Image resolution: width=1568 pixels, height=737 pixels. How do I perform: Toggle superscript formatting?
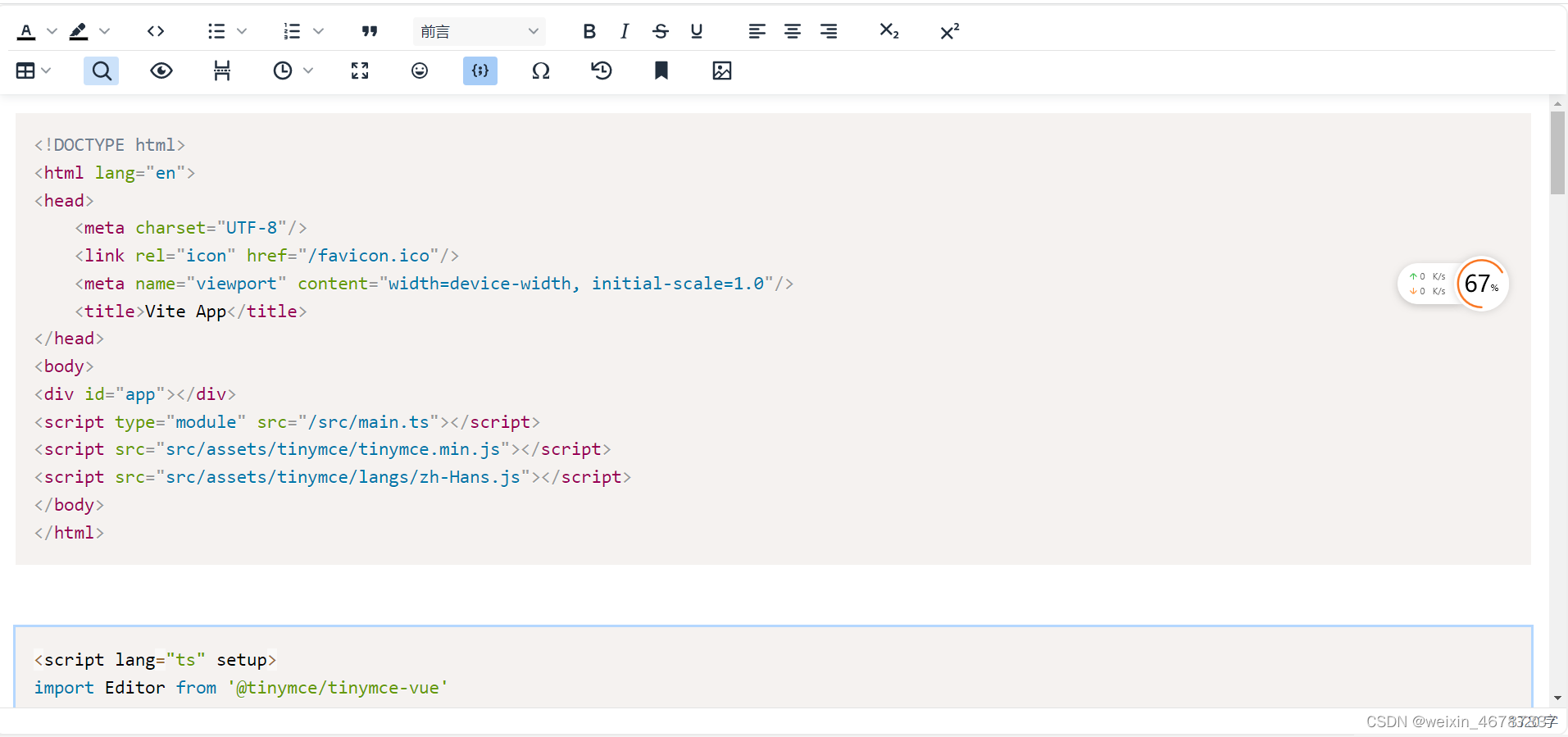click(949, 31)
